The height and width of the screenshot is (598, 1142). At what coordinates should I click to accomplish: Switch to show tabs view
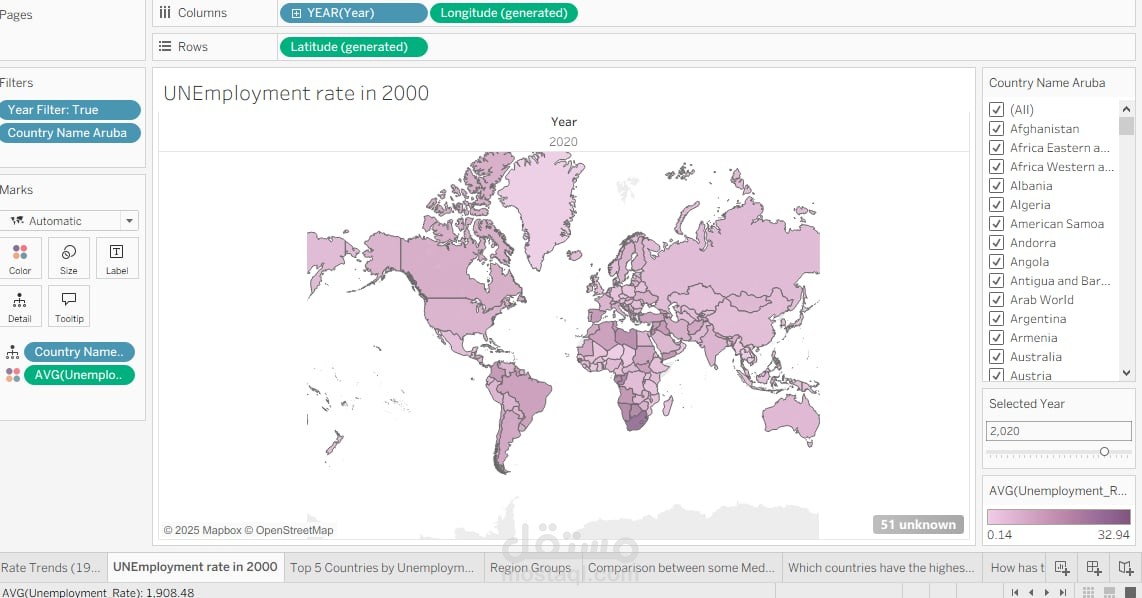1130,592
